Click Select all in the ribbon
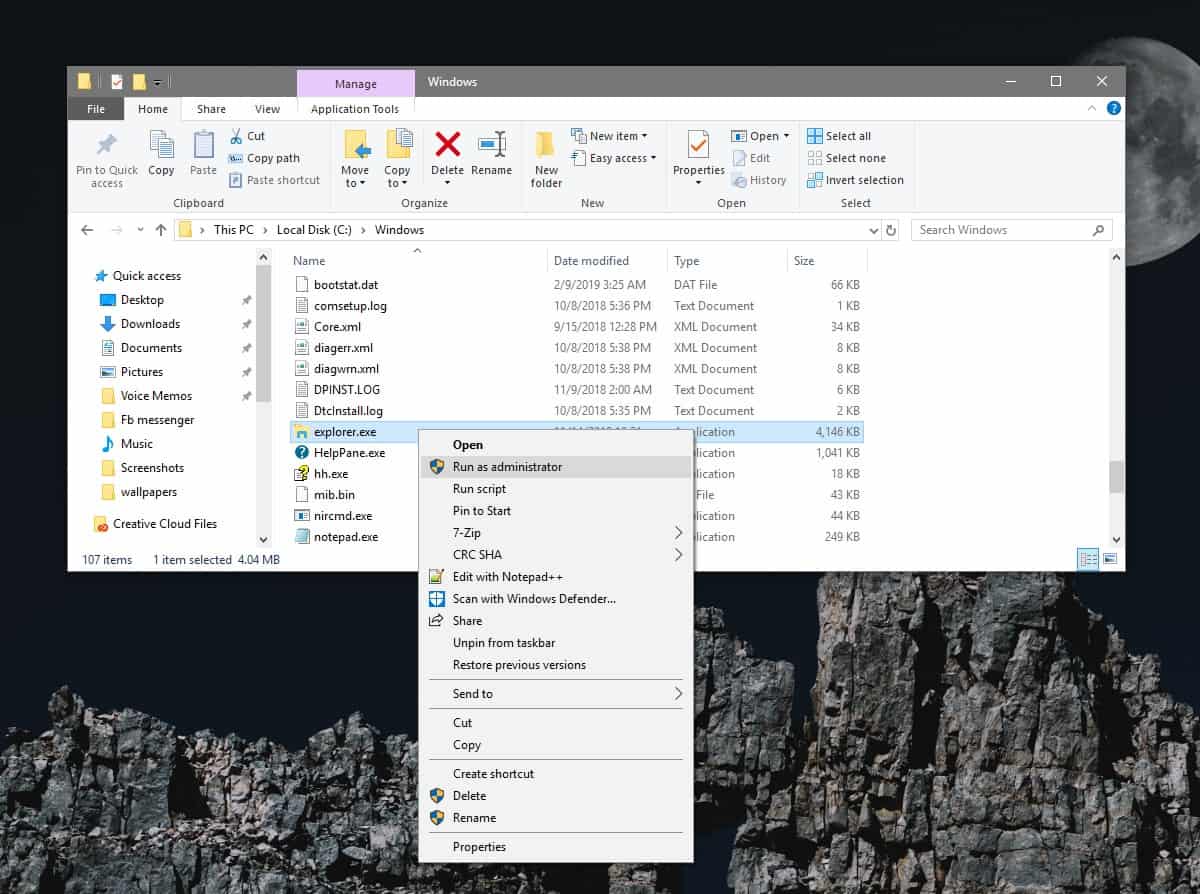 click(844, 135)
